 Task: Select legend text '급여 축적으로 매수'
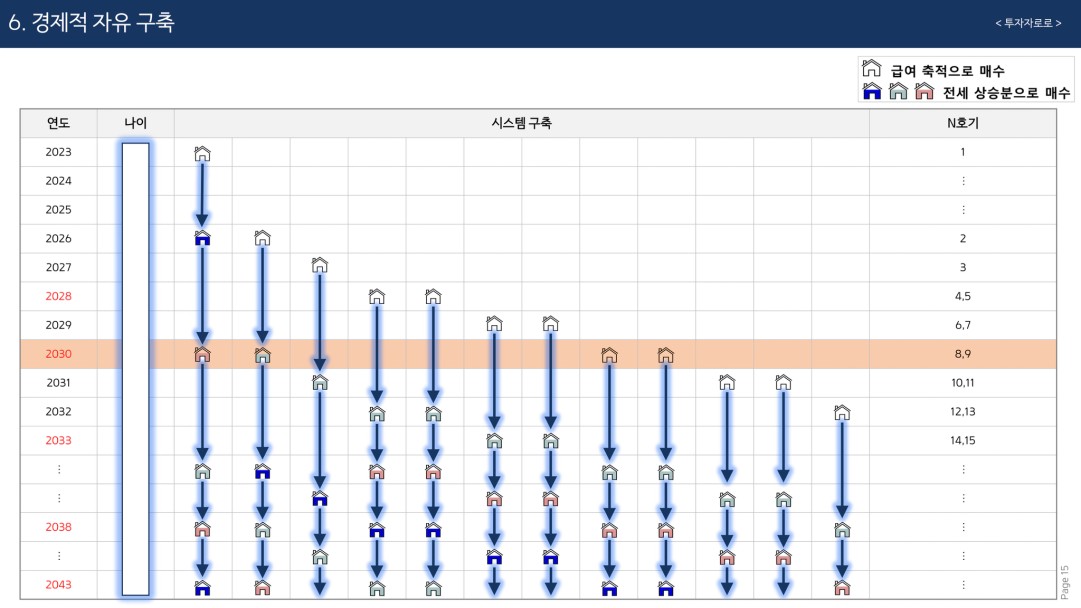coord(947,70)
